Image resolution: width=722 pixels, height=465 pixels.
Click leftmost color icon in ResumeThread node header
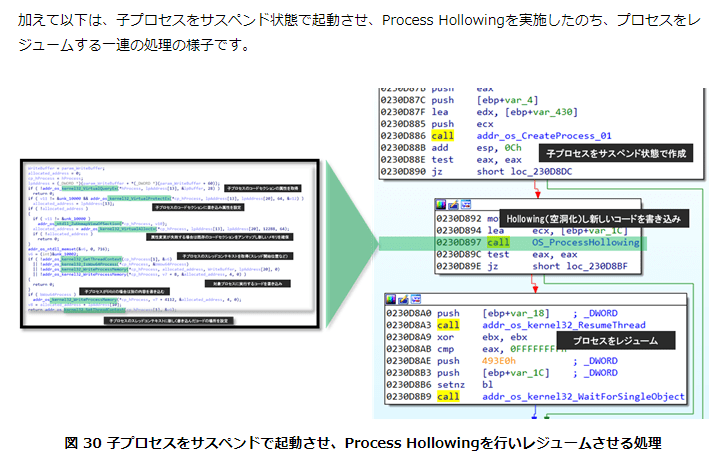click(x=392, y=299)
